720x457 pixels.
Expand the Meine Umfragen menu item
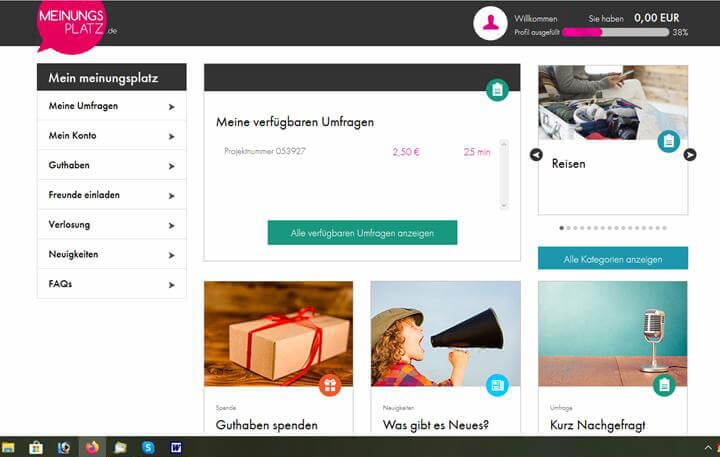[x=172, y=106]
